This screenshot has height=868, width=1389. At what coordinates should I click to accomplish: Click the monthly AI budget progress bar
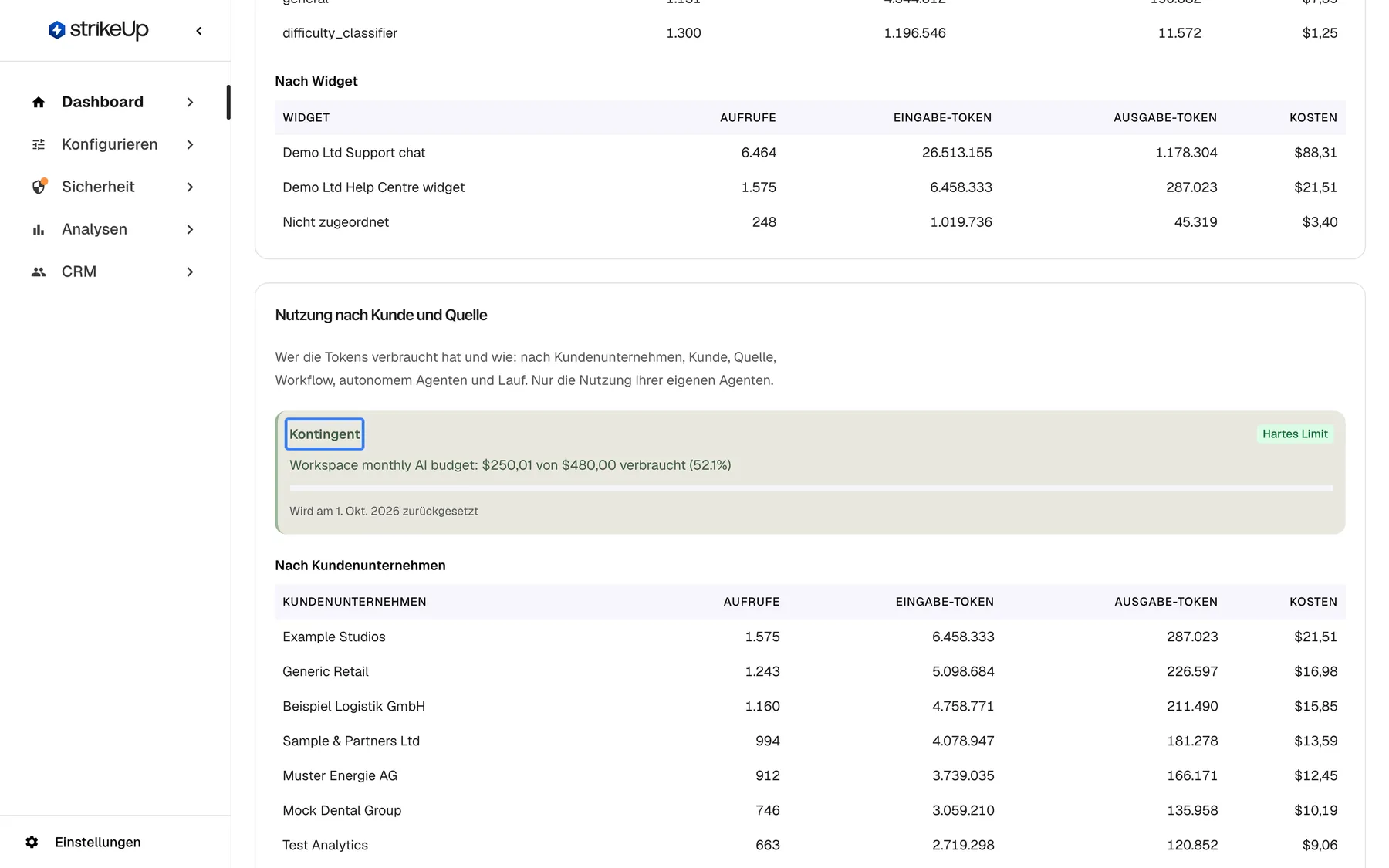[811, 488]
